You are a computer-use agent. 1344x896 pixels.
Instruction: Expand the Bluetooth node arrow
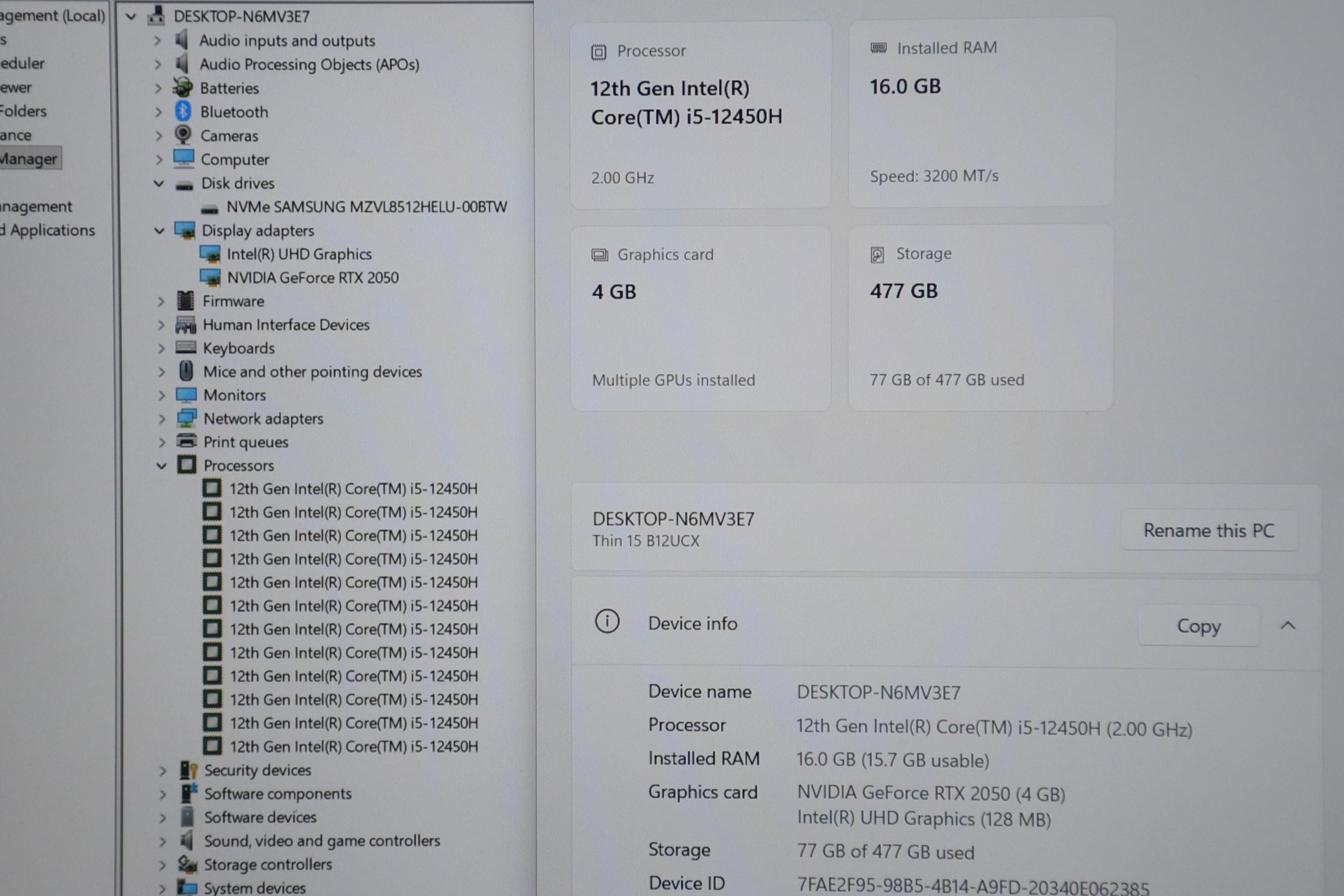(x=158, y=112)
